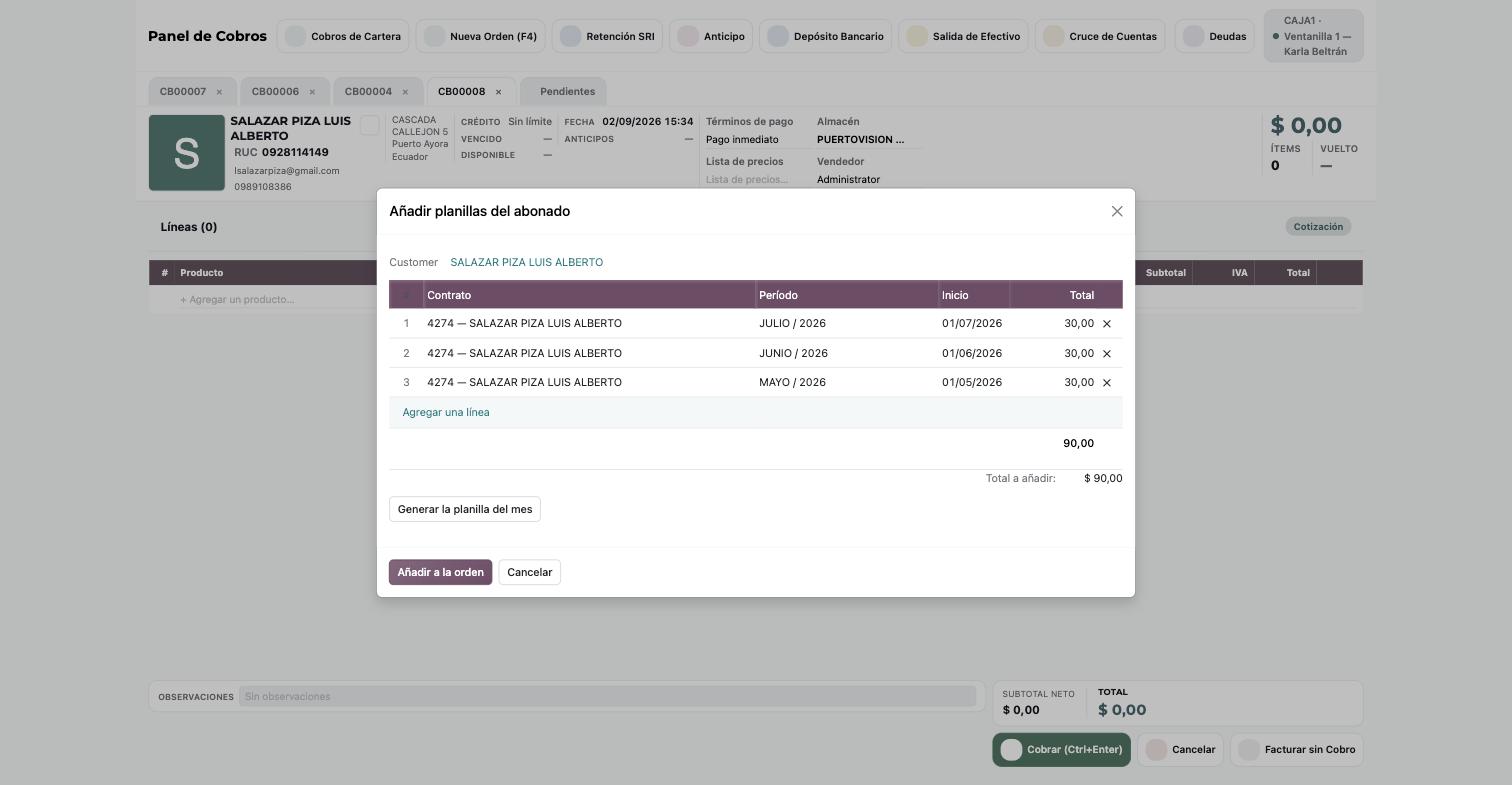The height and width of the screenshot is (785, 1512).
Task: Click the Cruce de Cuentas icon
Action: (x=1053, y=36)
